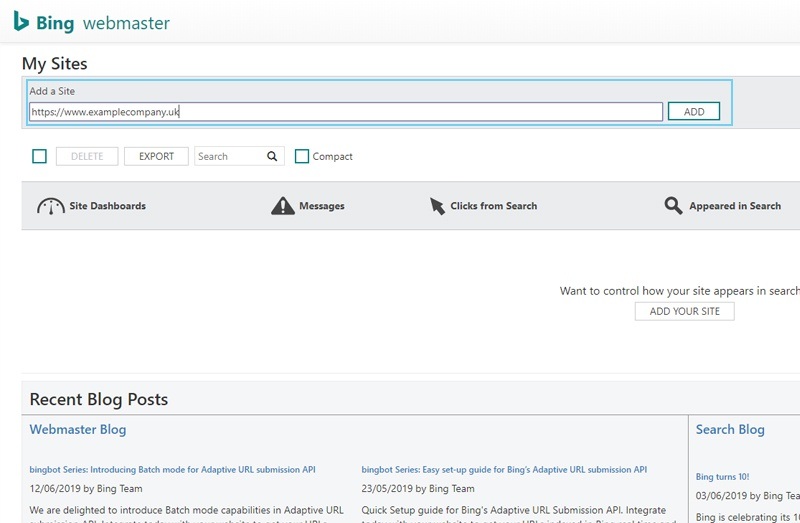Open the Bing turns 10! post
Screen dimensions: 800x523
722,477
